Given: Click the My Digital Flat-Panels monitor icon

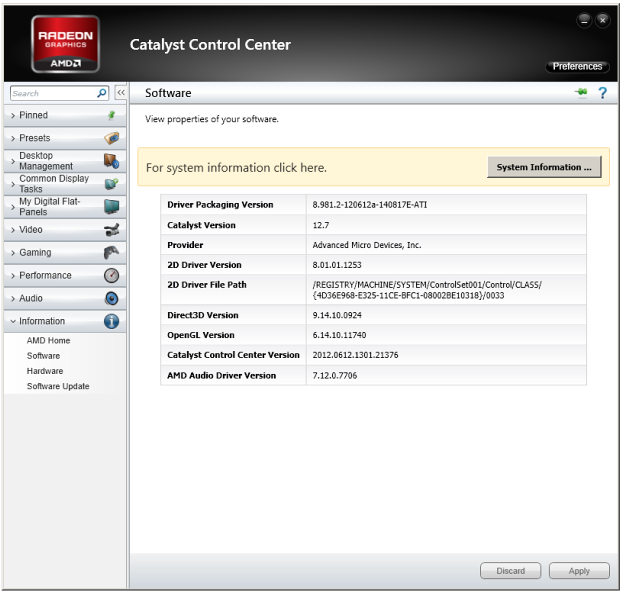Looking at the screenshot, I should (112, 207).
